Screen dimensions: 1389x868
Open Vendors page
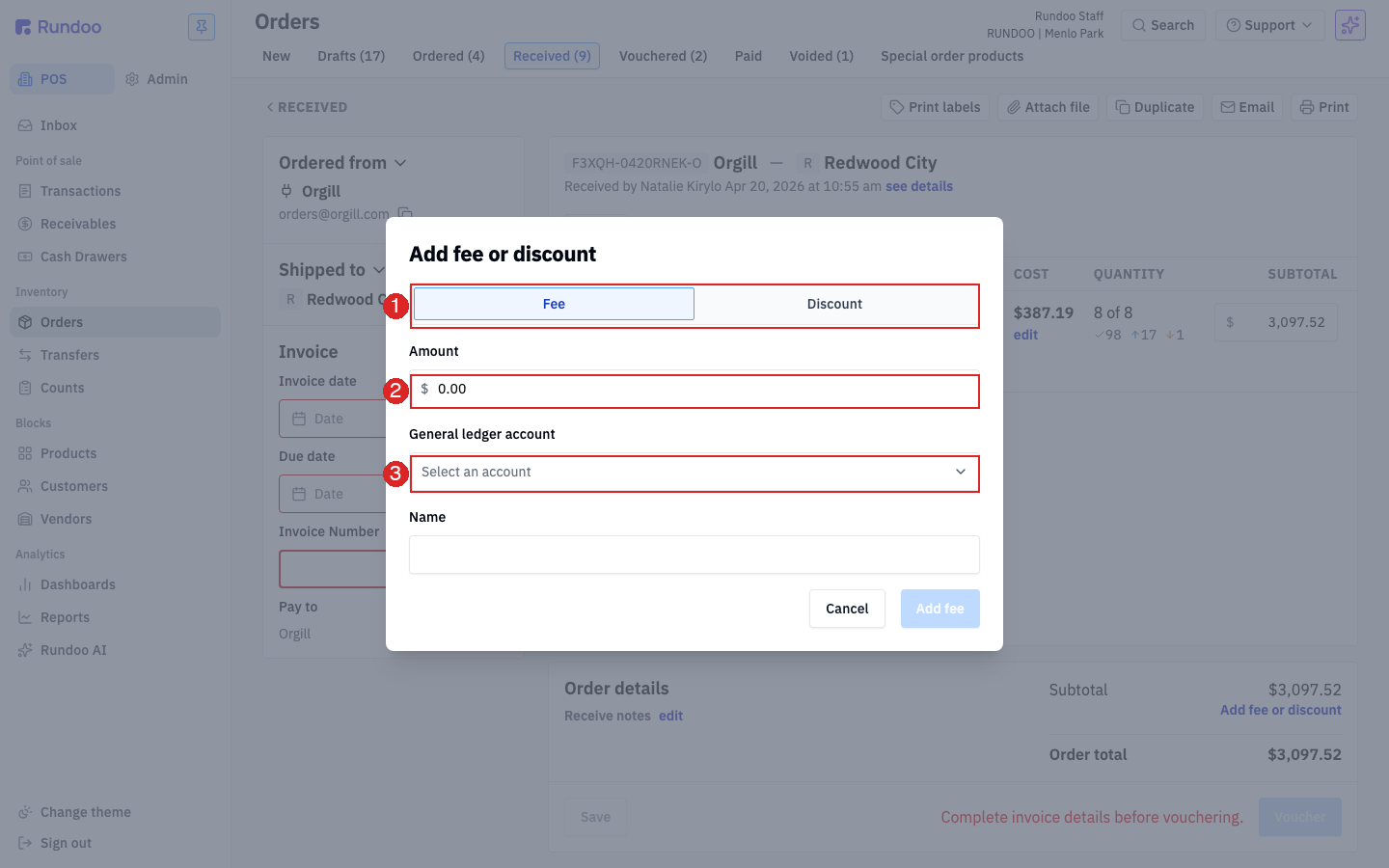point(115,519)
